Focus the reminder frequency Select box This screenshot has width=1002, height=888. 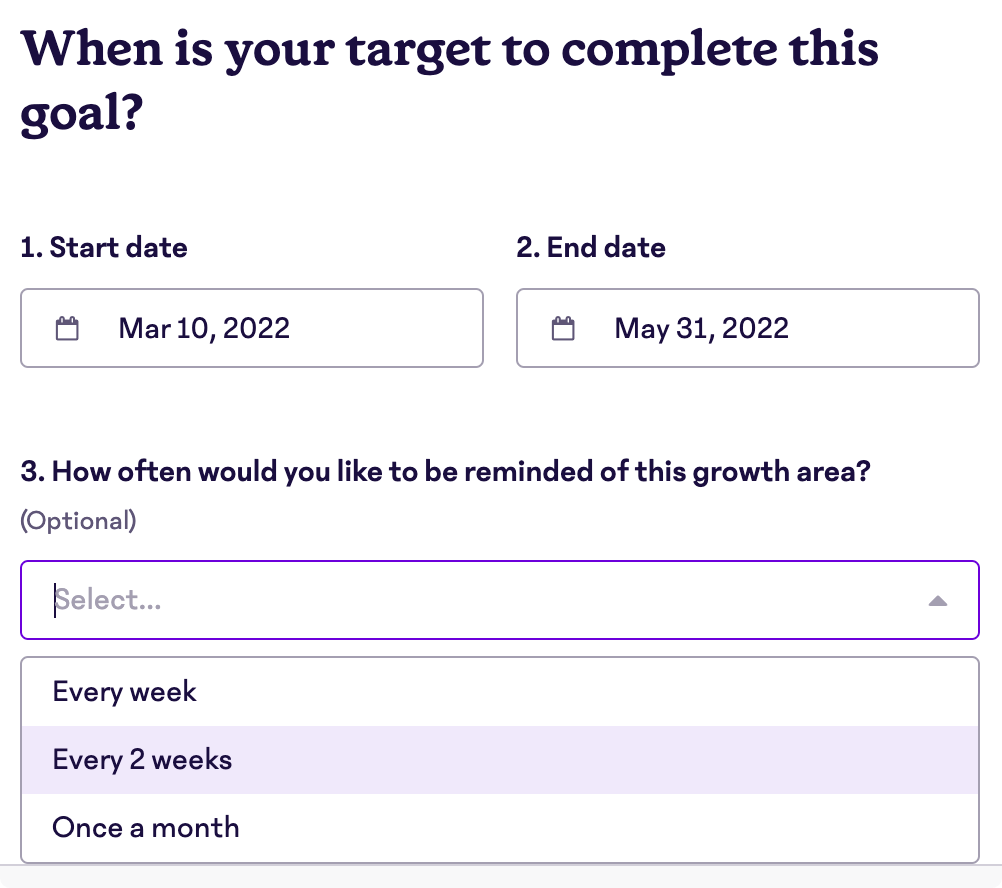[x=500, y=600]
